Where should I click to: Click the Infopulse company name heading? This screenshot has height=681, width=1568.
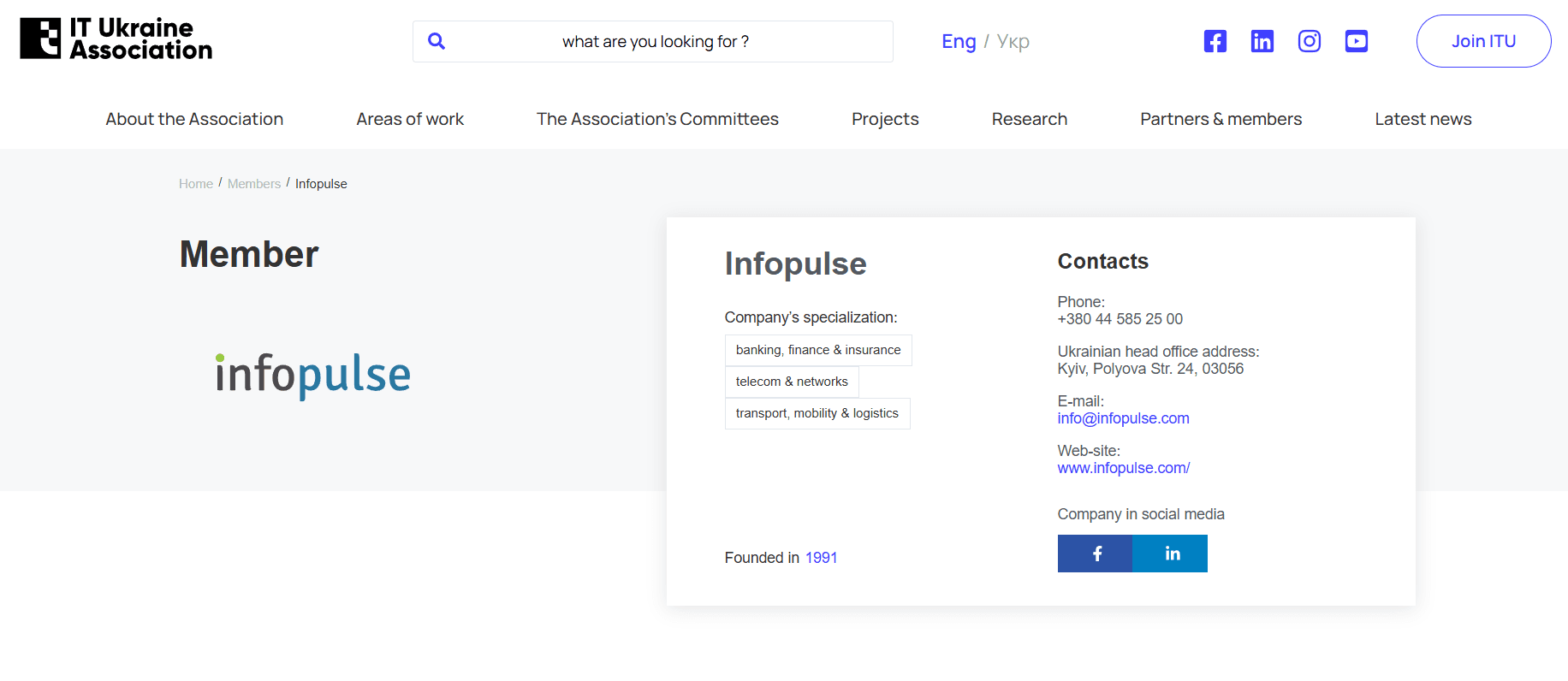796,264
